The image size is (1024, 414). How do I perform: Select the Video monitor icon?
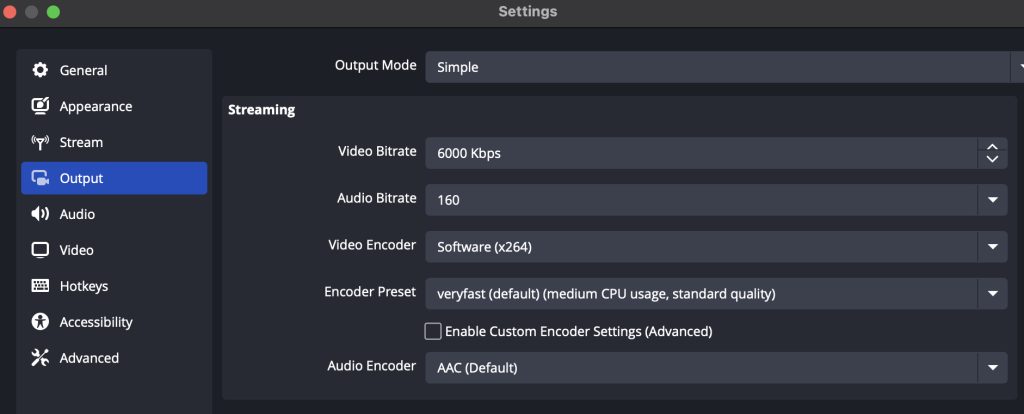click(40, 250)
